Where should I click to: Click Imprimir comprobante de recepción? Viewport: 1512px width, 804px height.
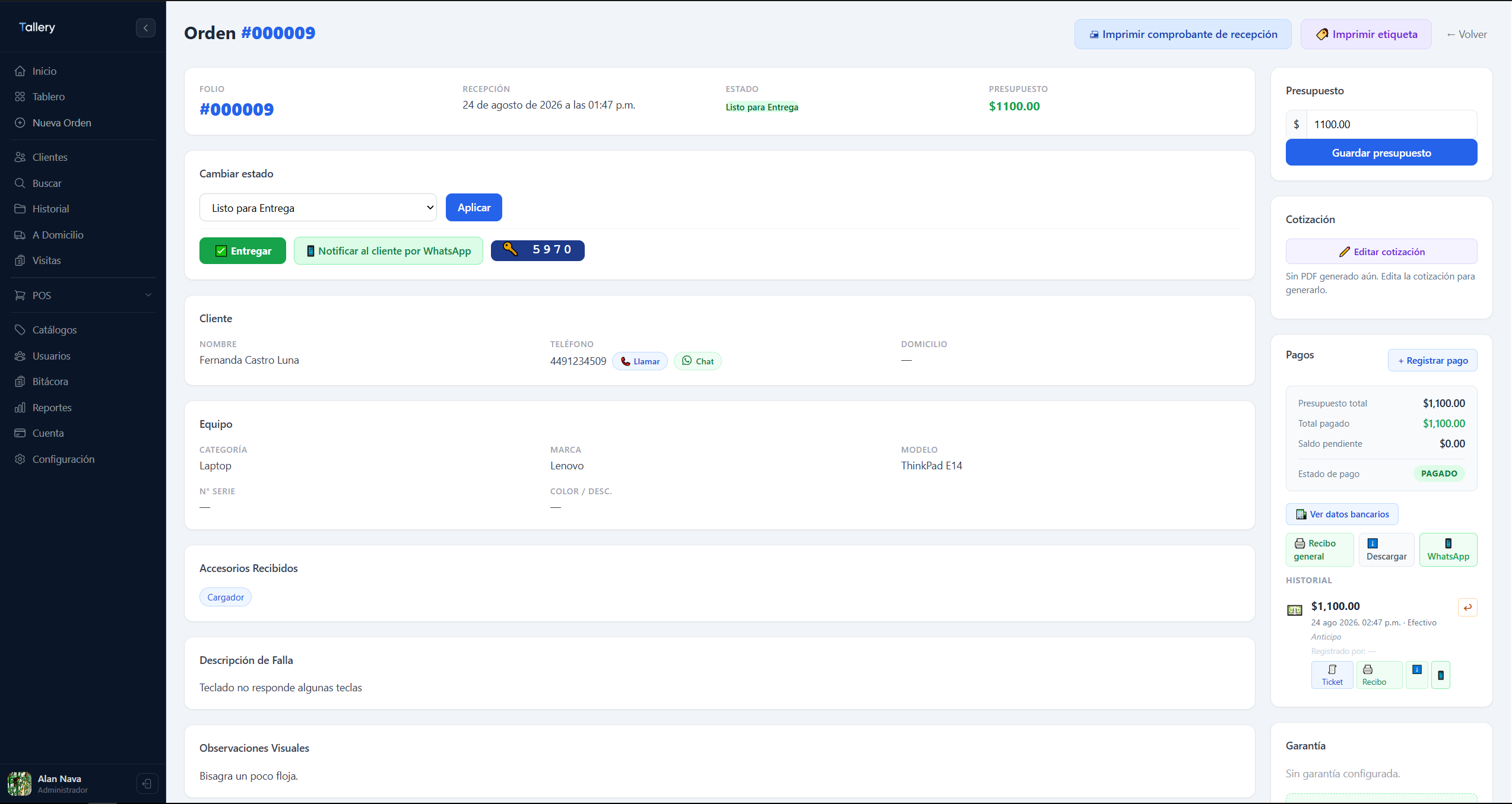(1183, 34)
